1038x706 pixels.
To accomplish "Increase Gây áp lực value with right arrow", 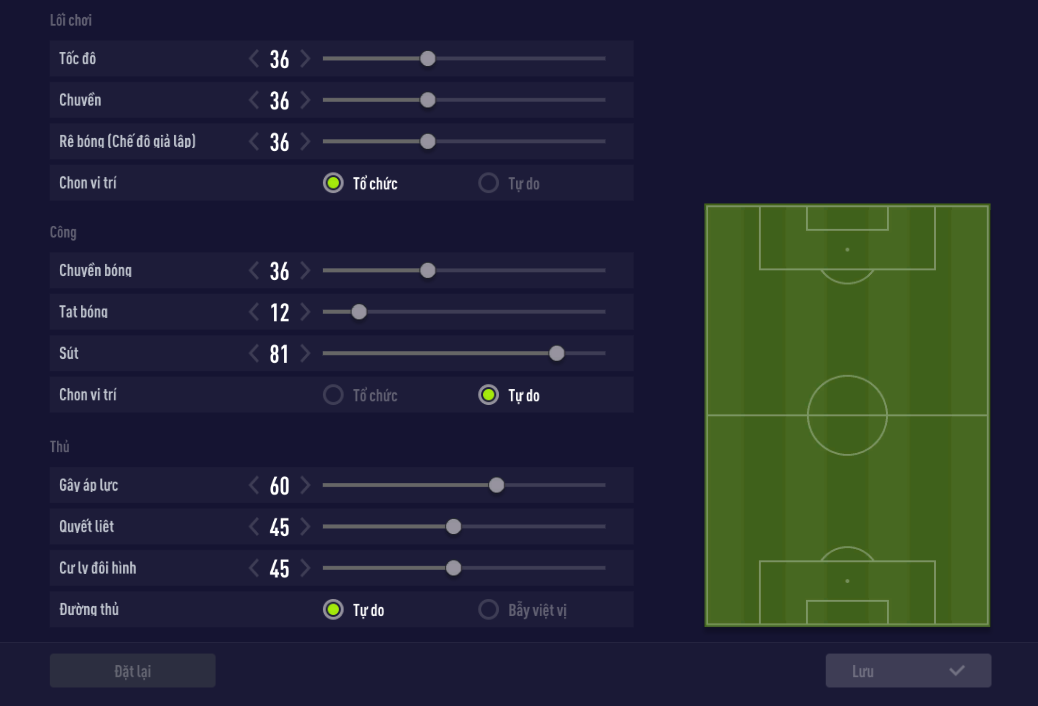I will coord(305,486).
